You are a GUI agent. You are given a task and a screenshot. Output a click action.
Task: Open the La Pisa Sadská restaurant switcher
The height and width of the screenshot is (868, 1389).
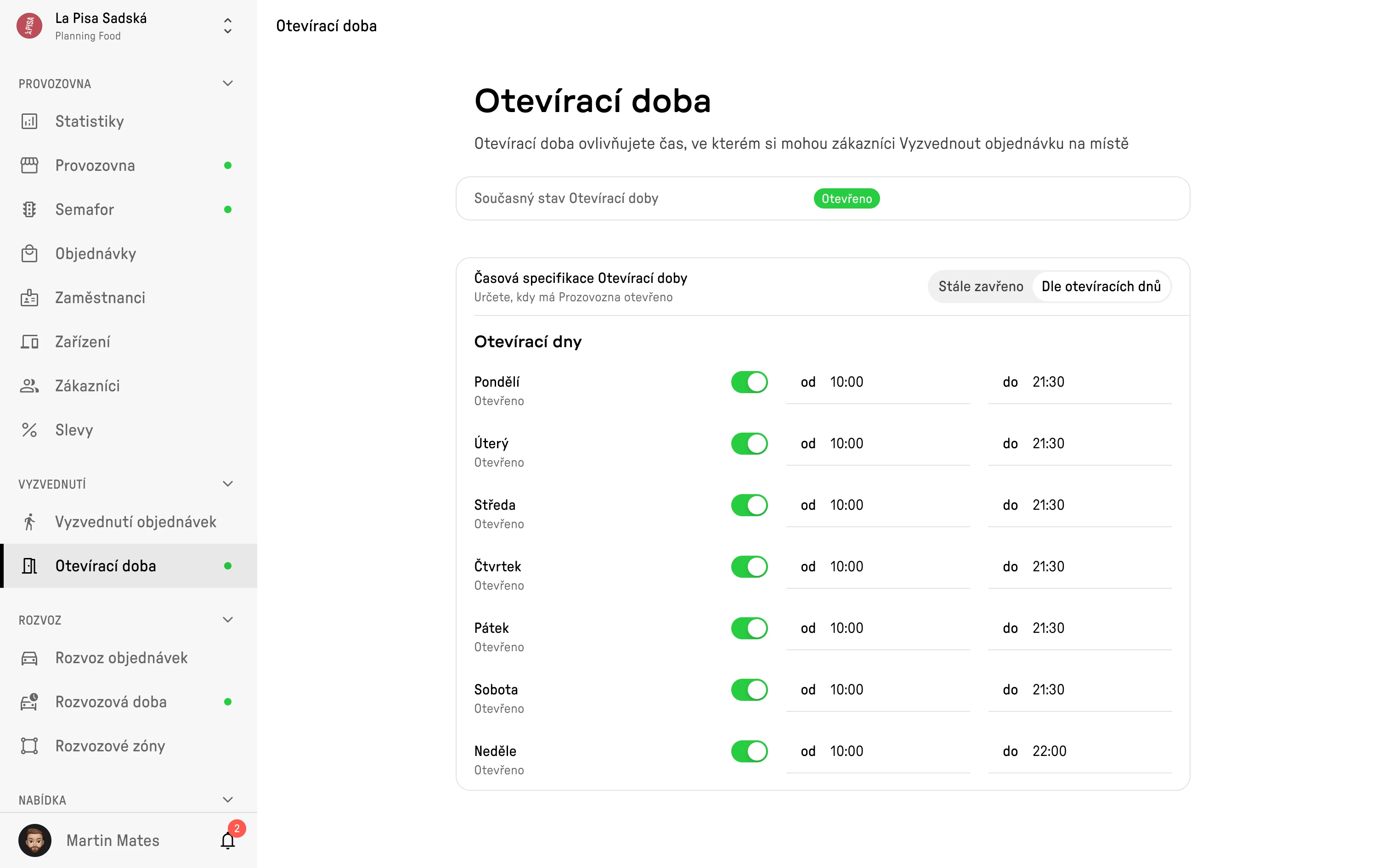coord(228,26)
